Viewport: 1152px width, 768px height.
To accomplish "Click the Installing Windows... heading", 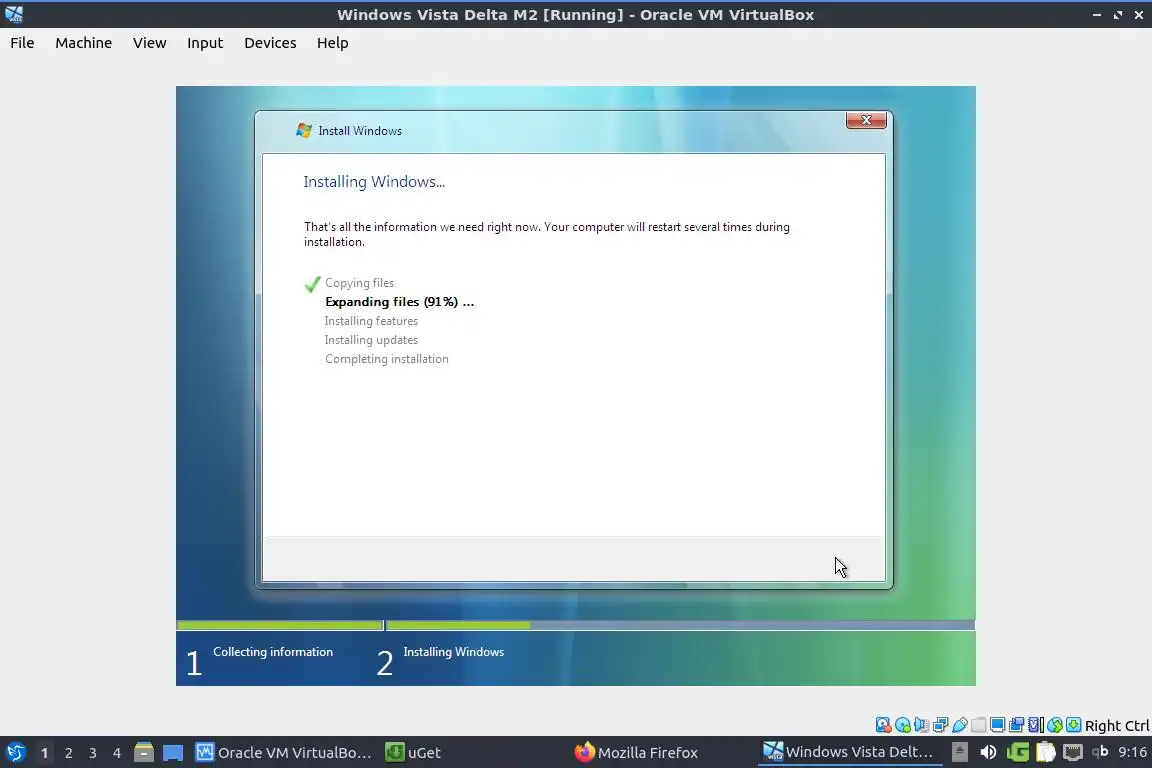I will (374, 182).
